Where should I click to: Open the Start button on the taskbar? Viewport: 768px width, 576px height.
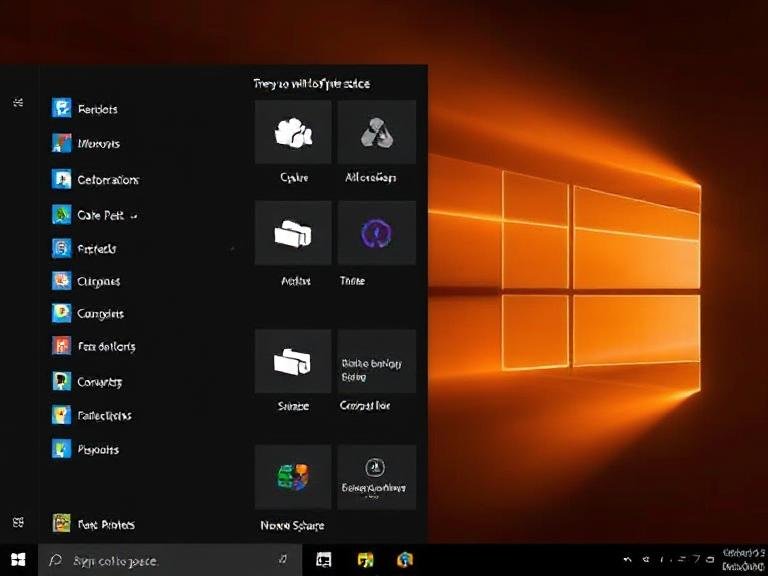pos(18,559)
